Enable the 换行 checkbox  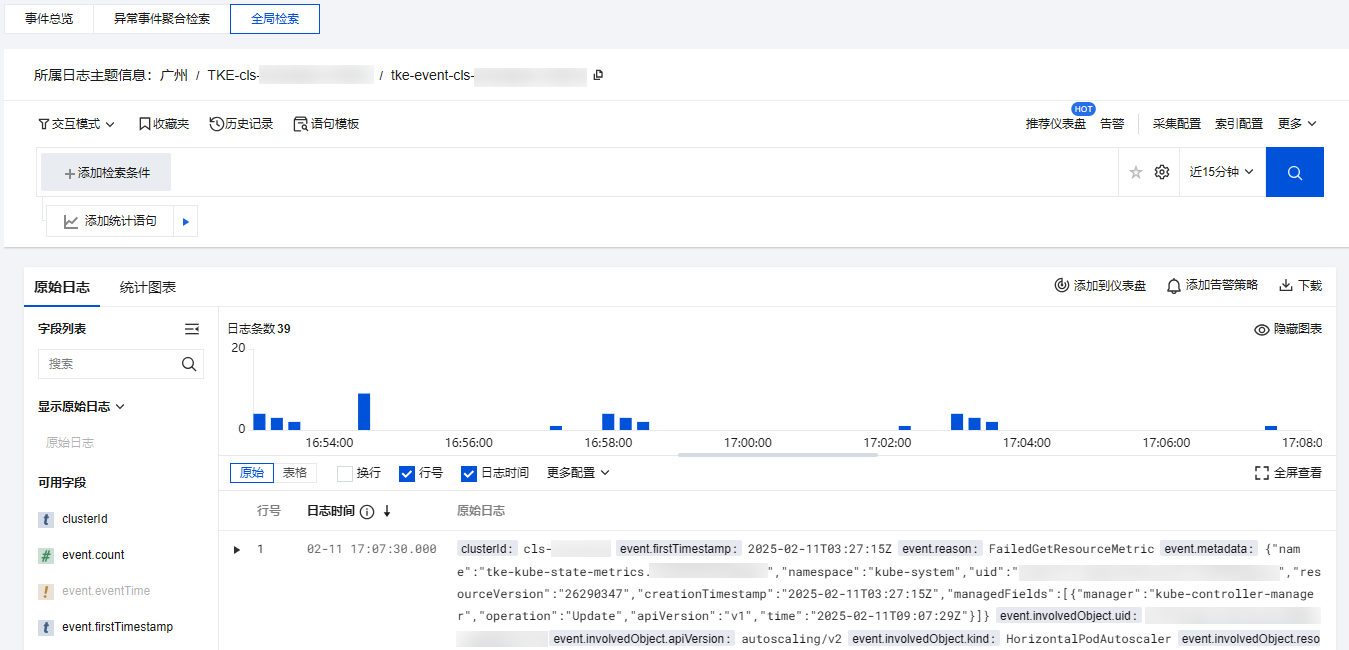click(345, 473)
